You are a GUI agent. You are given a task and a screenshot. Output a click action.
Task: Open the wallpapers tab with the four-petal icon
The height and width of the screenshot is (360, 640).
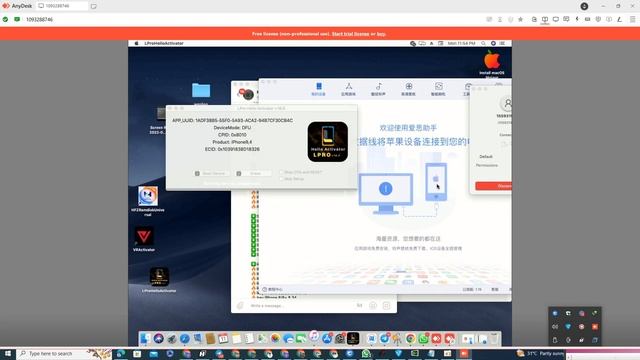(408, 89)
